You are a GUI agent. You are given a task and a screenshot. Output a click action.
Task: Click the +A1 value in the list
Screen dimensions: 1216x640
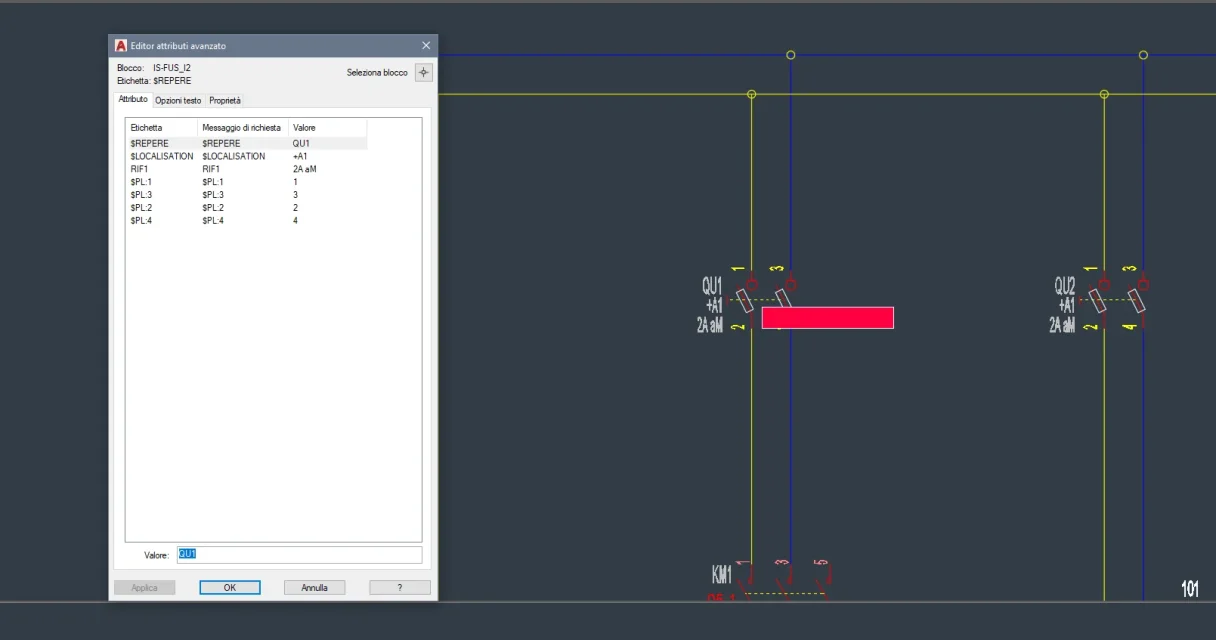point(300,156)
